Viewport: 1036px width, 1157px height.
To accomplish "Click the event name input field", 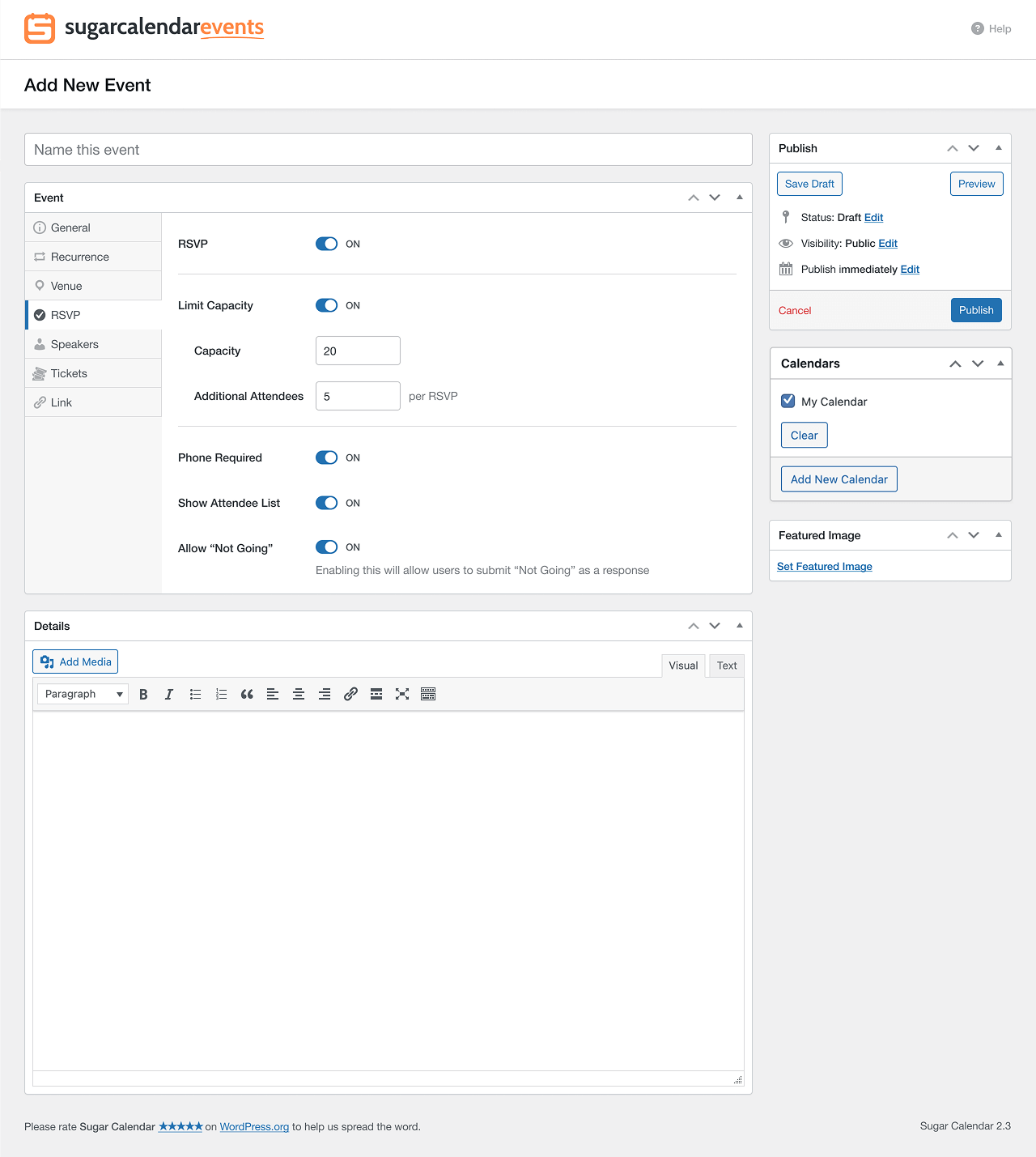I will point(388,150).
